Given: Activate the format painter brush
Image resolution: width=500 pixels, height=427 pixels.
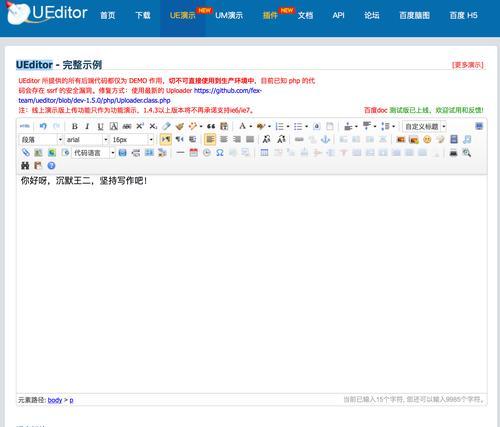Looking at the screenshot, I should click(x=180, y=126).
